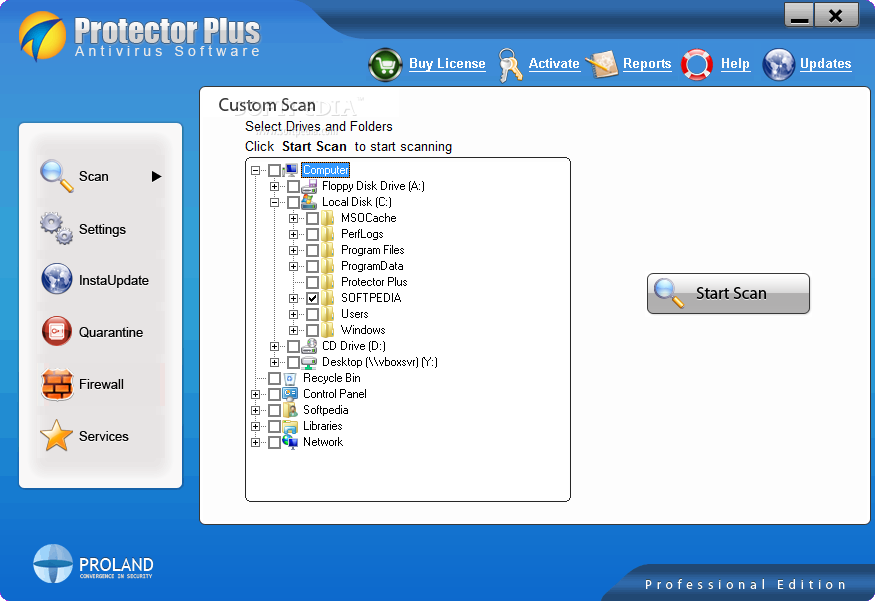Open the Updates link

pos(825,64)
